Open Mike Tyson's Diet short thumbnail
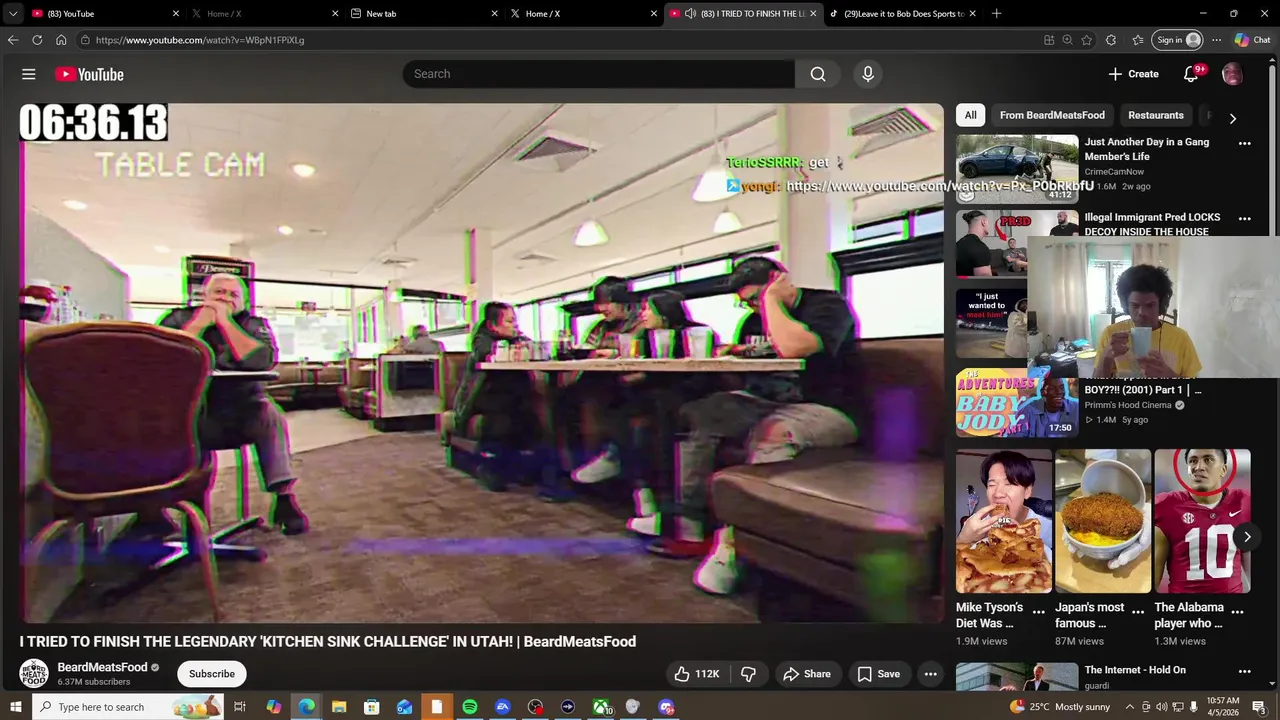The height and width of the screenshot is (720, 1280). (x=1003, y=521)
